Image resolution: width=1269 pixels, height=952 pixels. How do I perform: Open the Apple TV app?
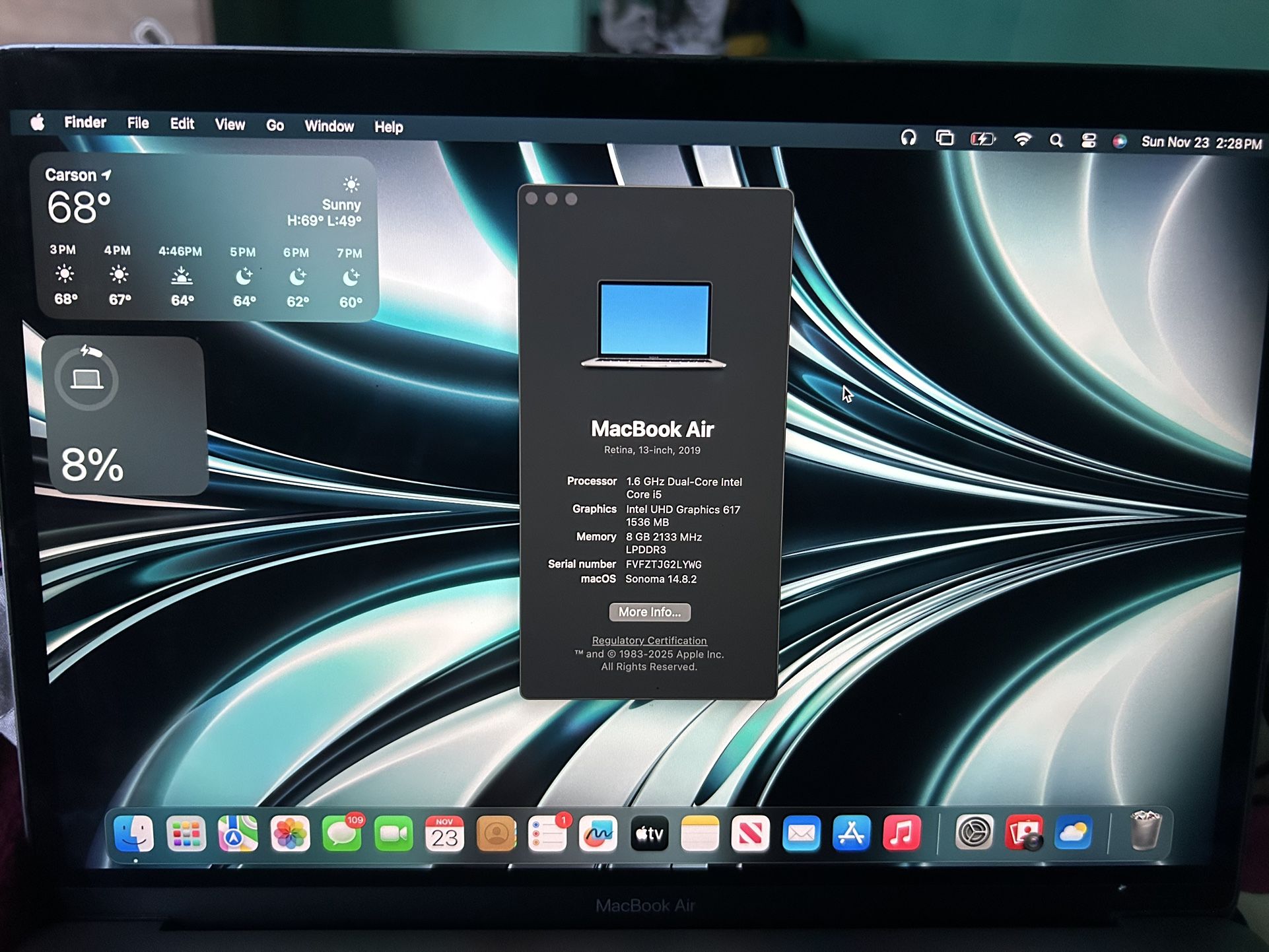pos(650,834)
